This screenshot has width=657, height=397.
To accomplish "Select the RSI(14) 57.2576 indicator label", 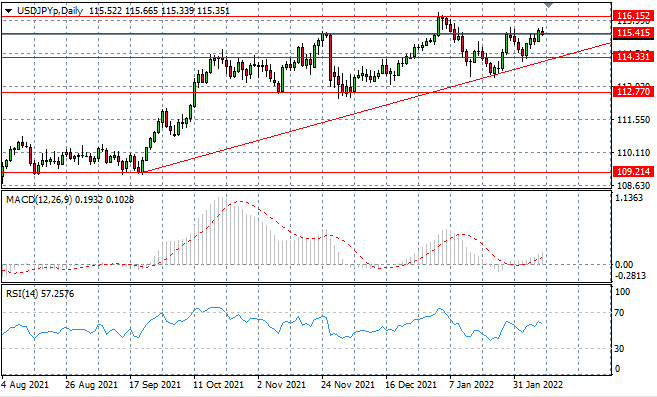I will (x=40, y=294).
